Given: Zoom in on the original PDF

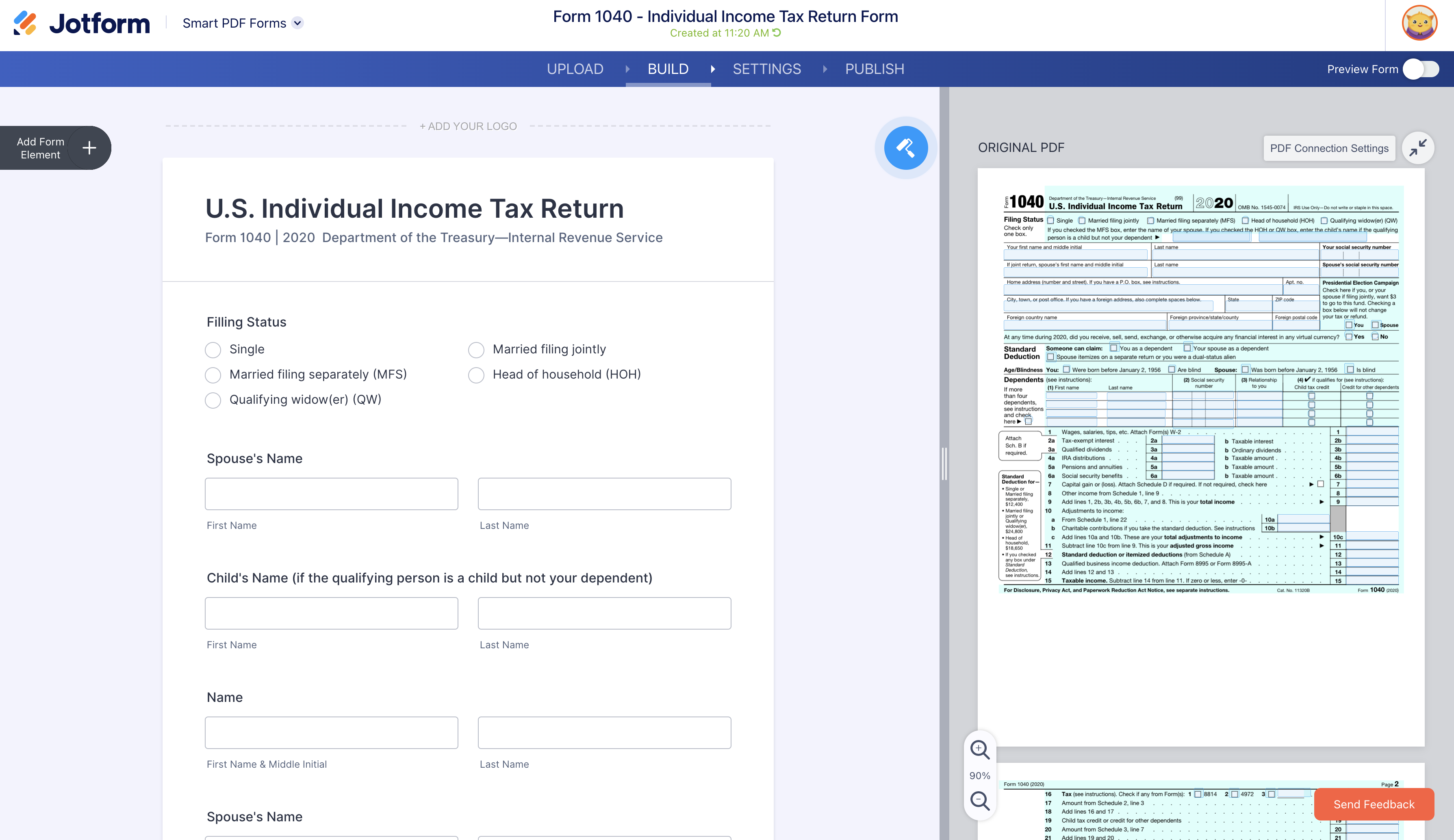Looking at the screenshot, I should pyautogui.click(x=979, y=749).
